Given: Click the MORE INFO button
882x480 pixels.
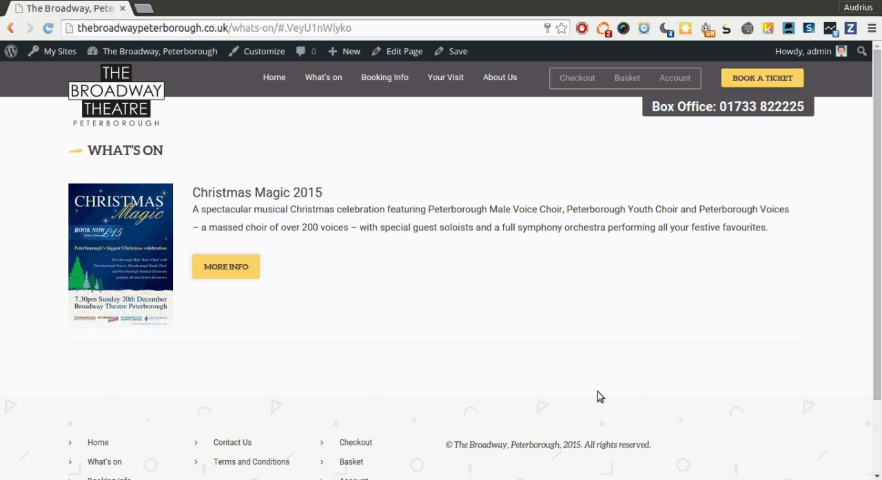Looking at the screenshot, I should click(226, 267).
